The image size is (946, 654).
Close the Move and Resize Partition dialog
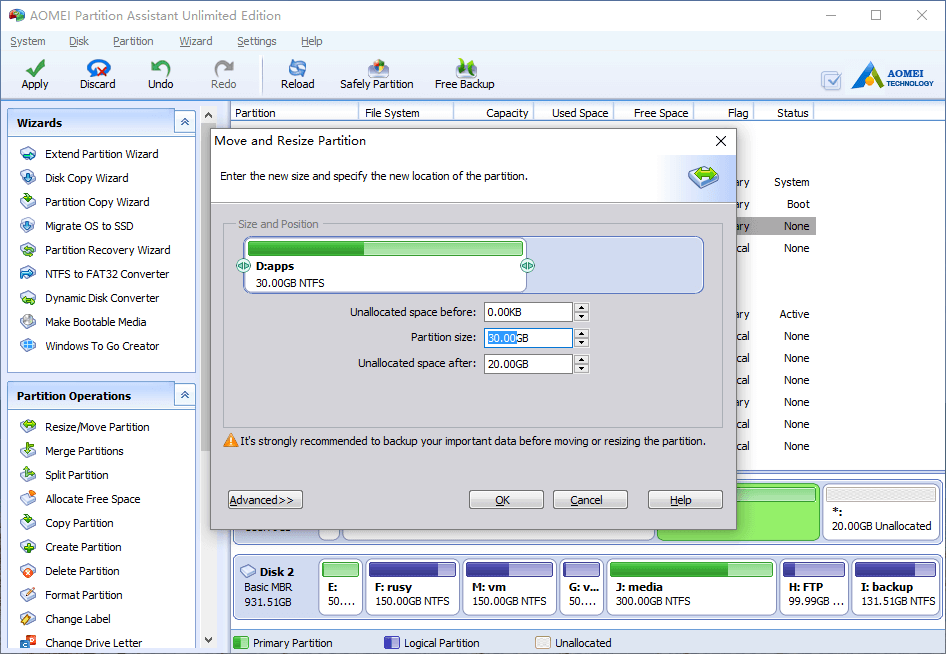pos(720,141)
